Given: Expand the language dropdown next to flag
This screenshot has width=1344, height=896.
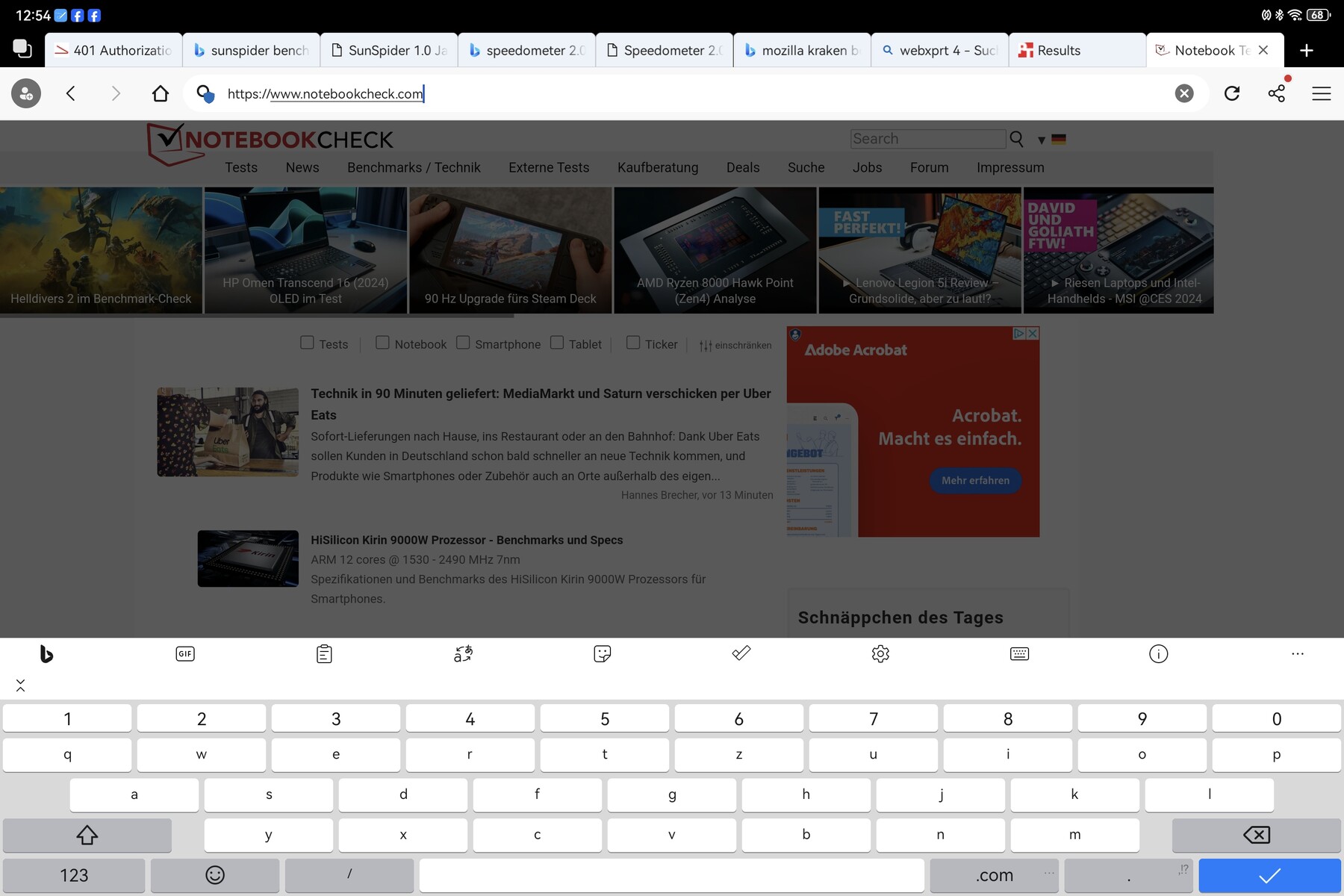Looking at the screenshot, I should tap(1042, 140).
